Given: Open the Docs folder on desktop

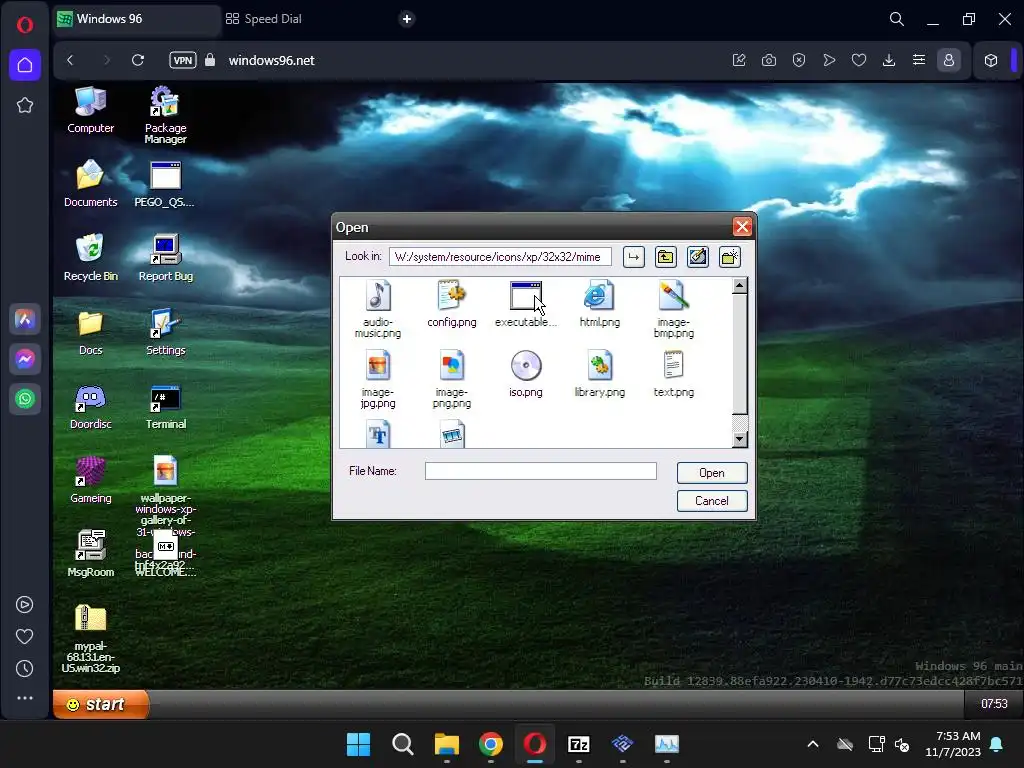Looking at the screenshot, I should (x=90, y=332).
